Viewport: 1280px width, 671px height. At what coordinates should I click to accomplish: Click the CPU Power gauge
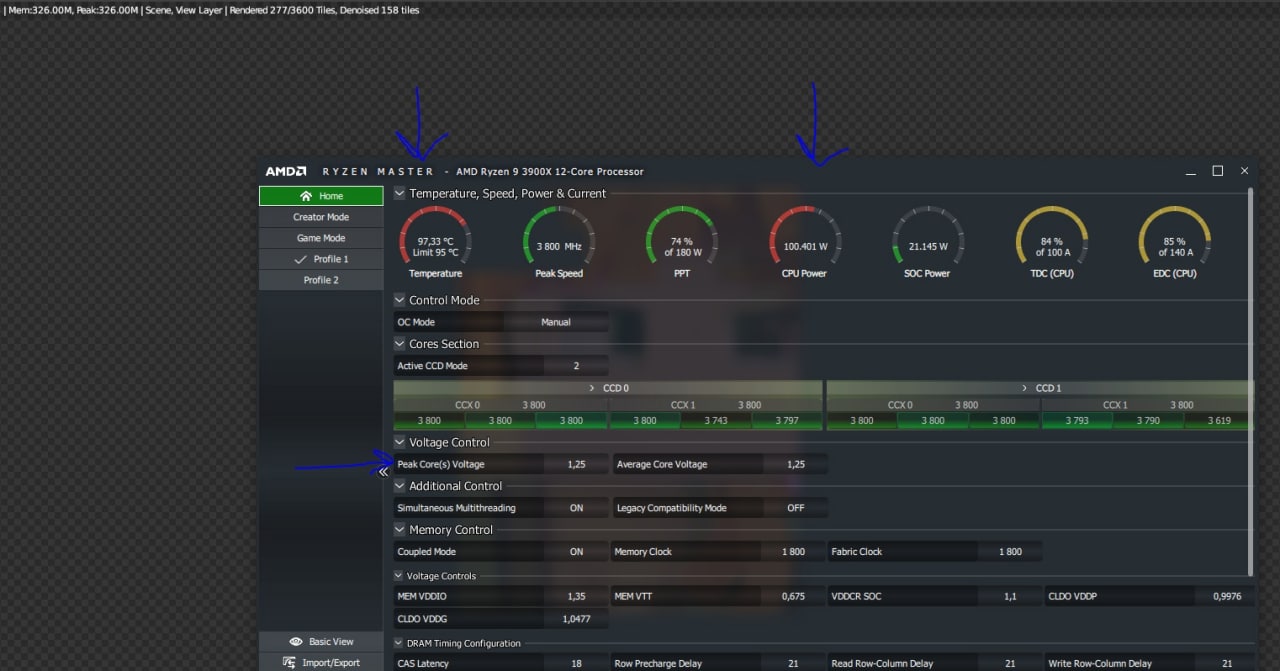(x=804, y=242)
